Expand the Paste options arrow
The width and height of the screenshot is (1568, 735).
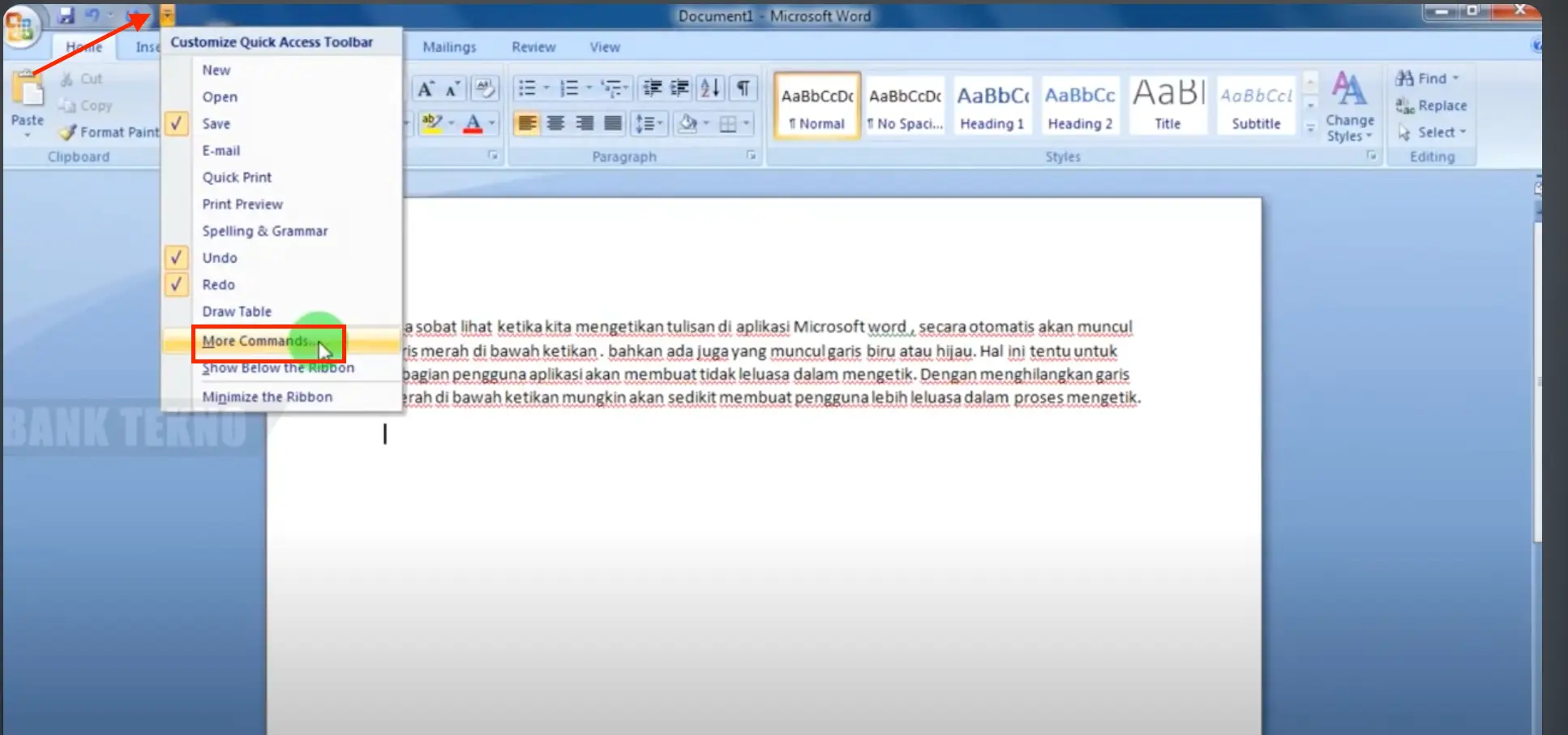coord(28,135)
